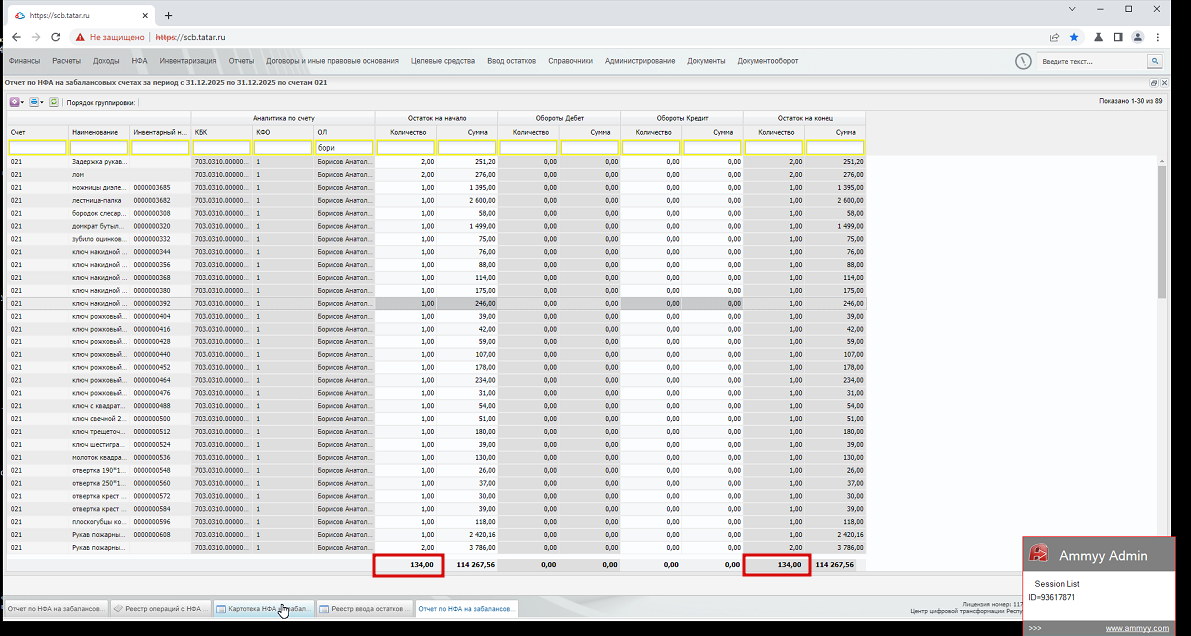Click the blue bookmark star icon
The width and height of the screenshot is (1191, 636).
(x=1074, y=37)
